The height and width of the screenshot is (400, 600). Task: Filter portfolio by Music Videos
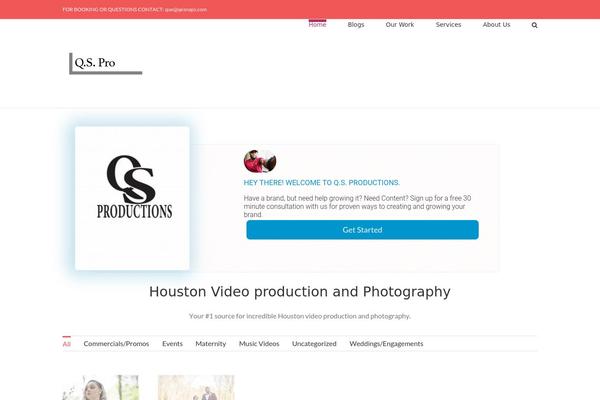[x=259, y=344]
